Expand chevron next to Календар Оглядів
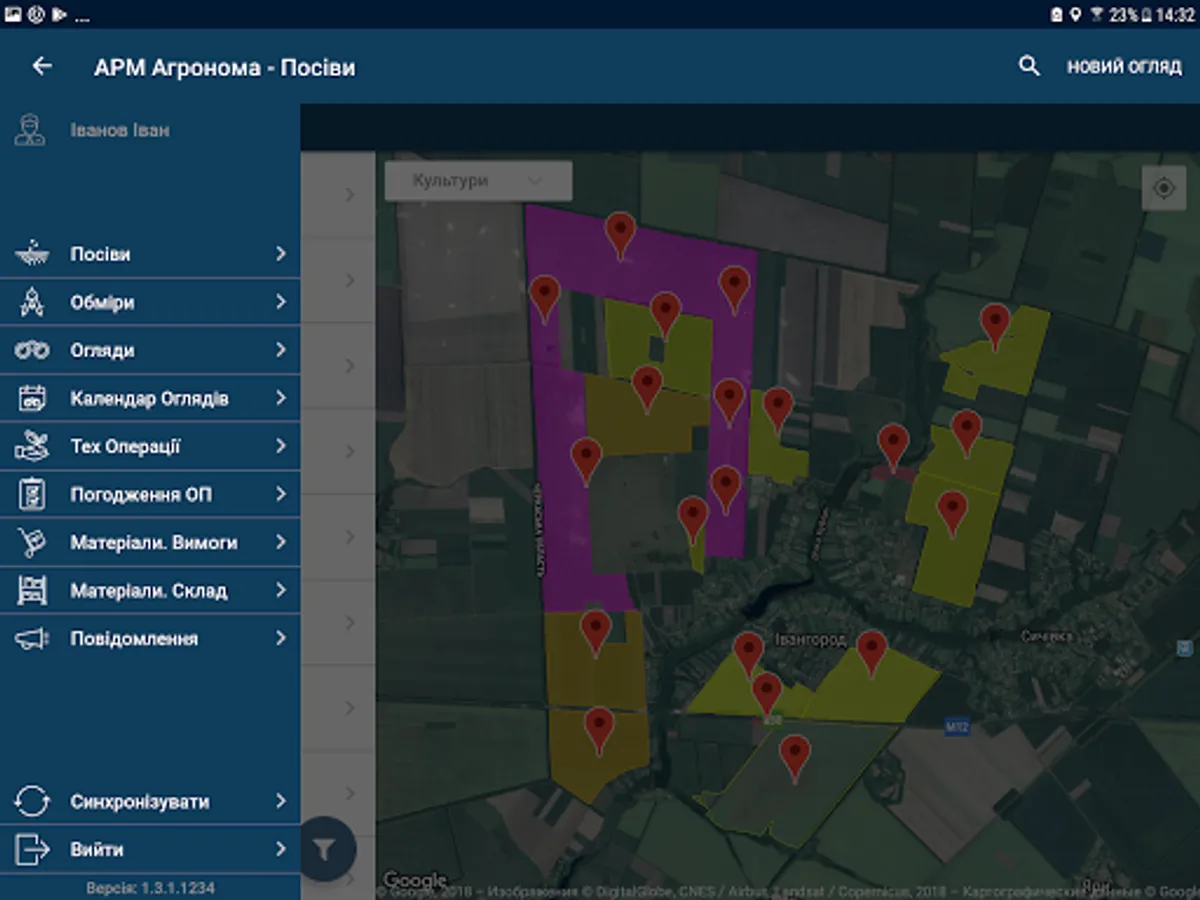This screenshot has width=1200, height=900. click(281, 398)
